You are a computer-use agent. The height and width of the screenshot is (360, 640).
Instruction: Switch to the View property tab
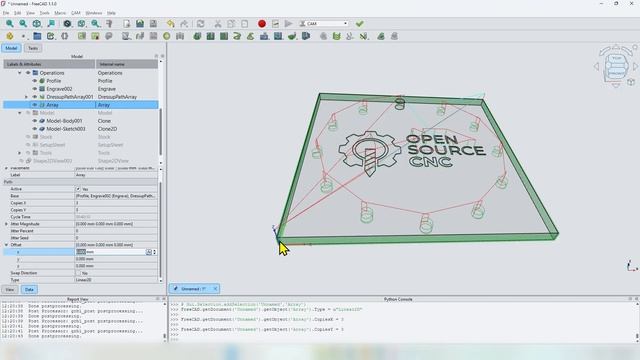pyautogui.click(x=9, y=289)
